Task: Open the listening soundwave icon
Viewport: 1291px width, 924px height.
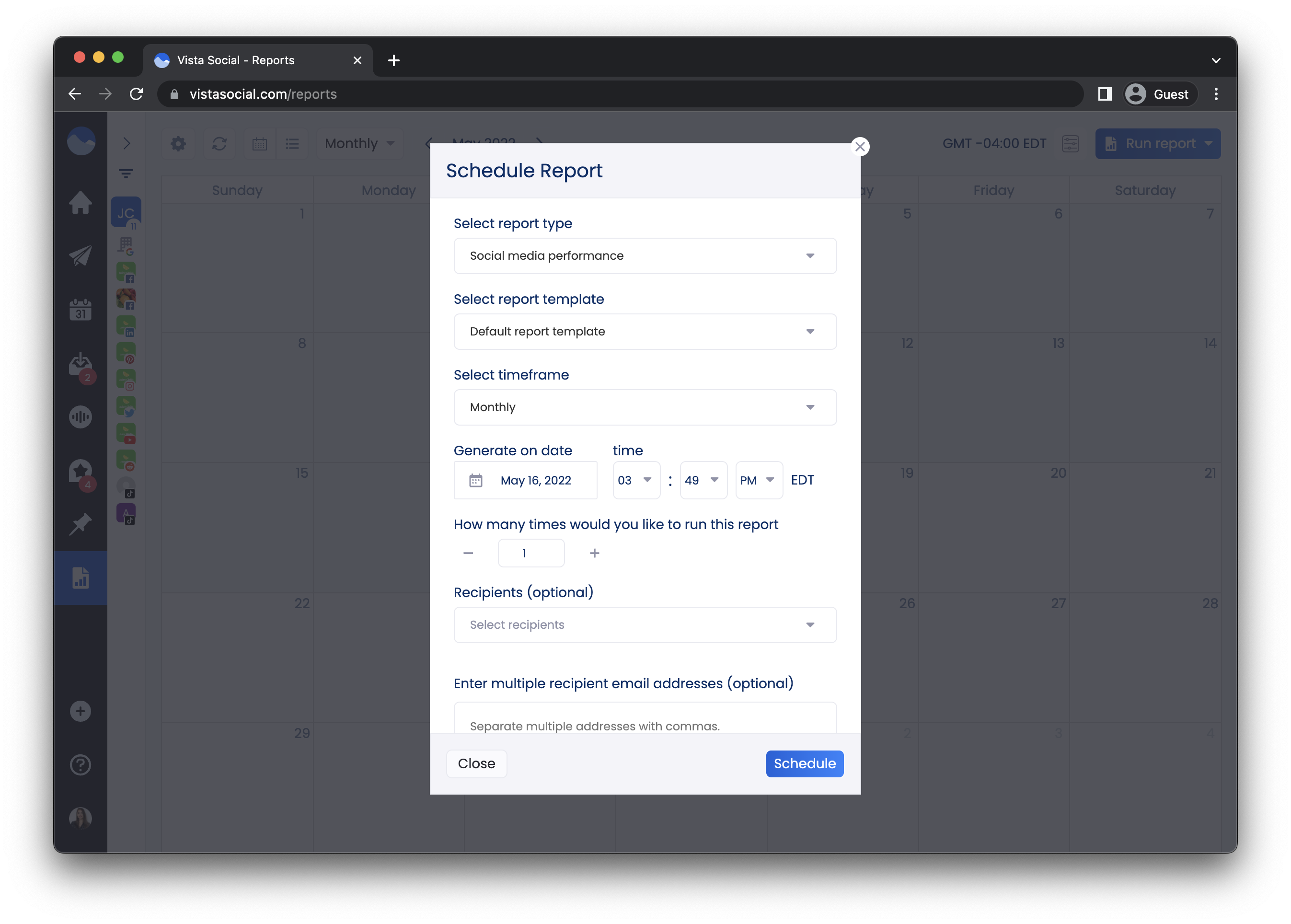Action: [80, 417]
